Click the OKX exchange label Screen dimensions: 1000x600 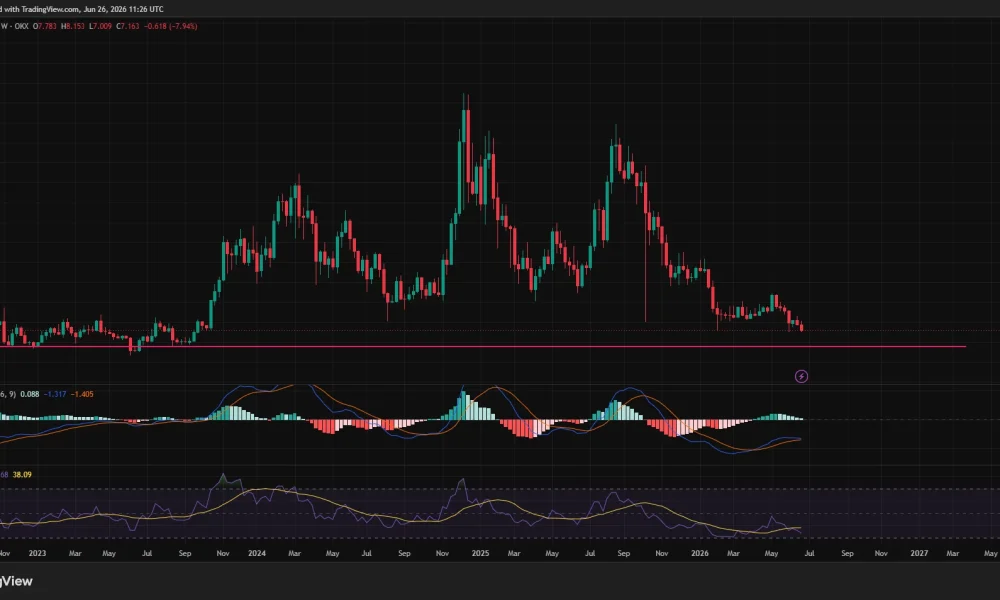tap(21, 26)
